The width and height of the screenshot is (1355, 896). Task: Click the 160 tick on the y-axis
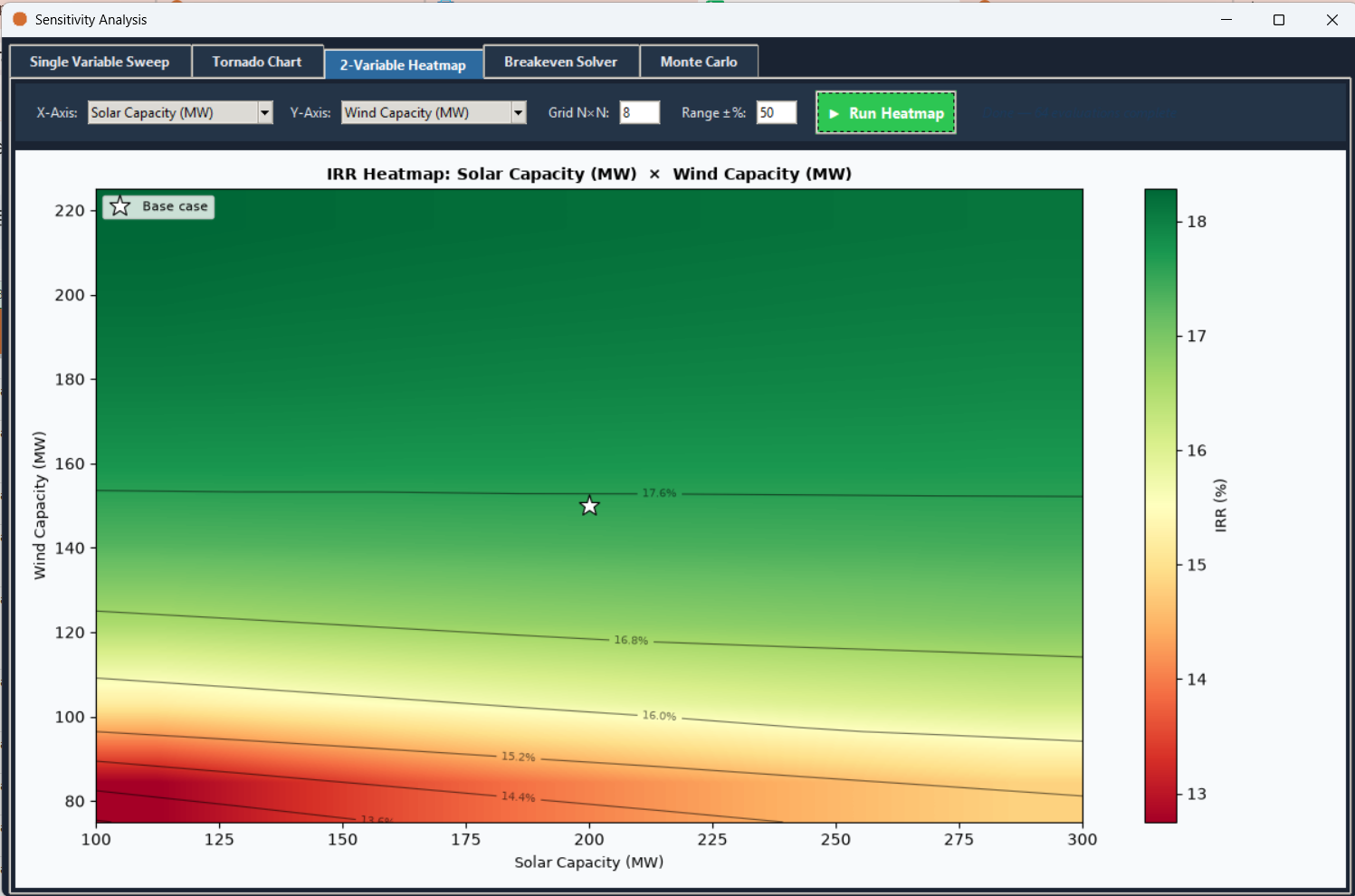pyautogui.click(x=70, y=463)
